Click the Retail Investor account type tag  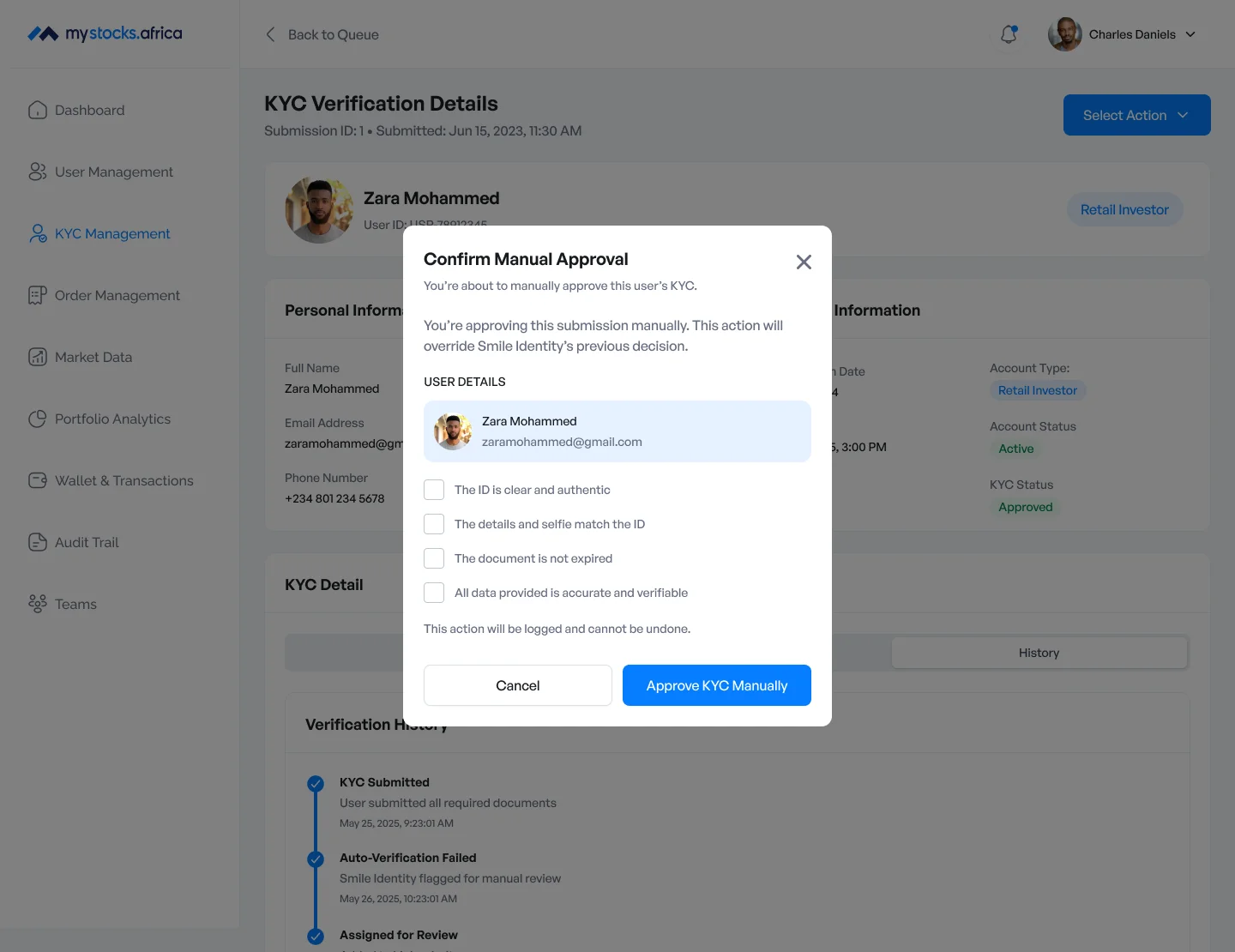1038,390
